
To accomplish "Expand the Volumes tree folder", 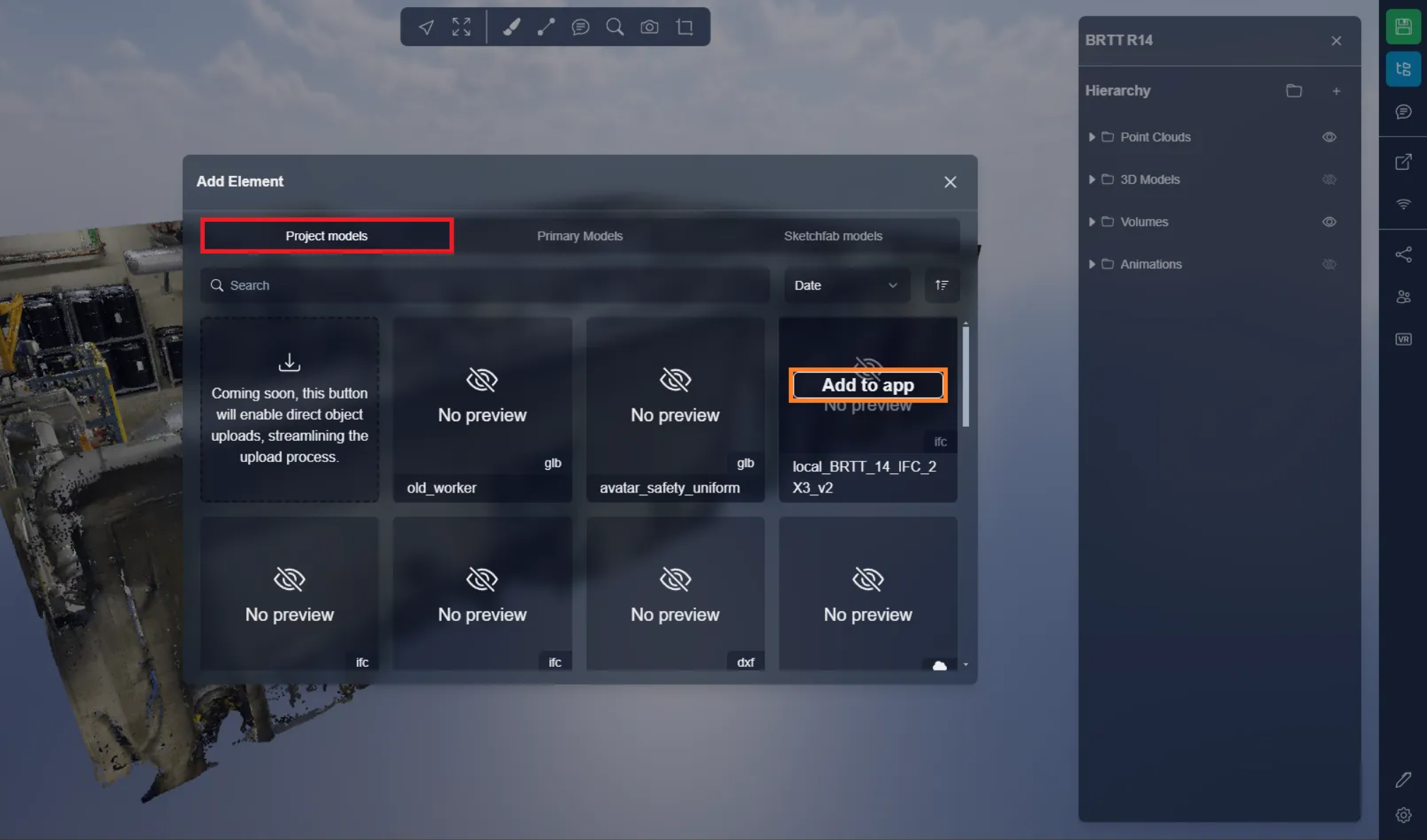I will tap(1092, 222).
